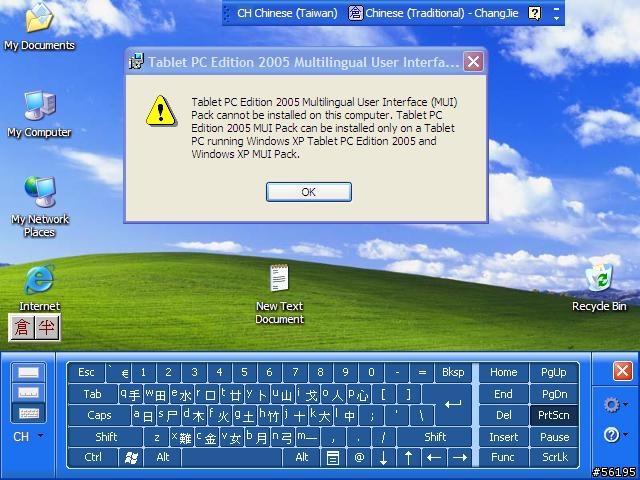Tap the Tab key
The image size is (640, 480).
coord(93,394)
